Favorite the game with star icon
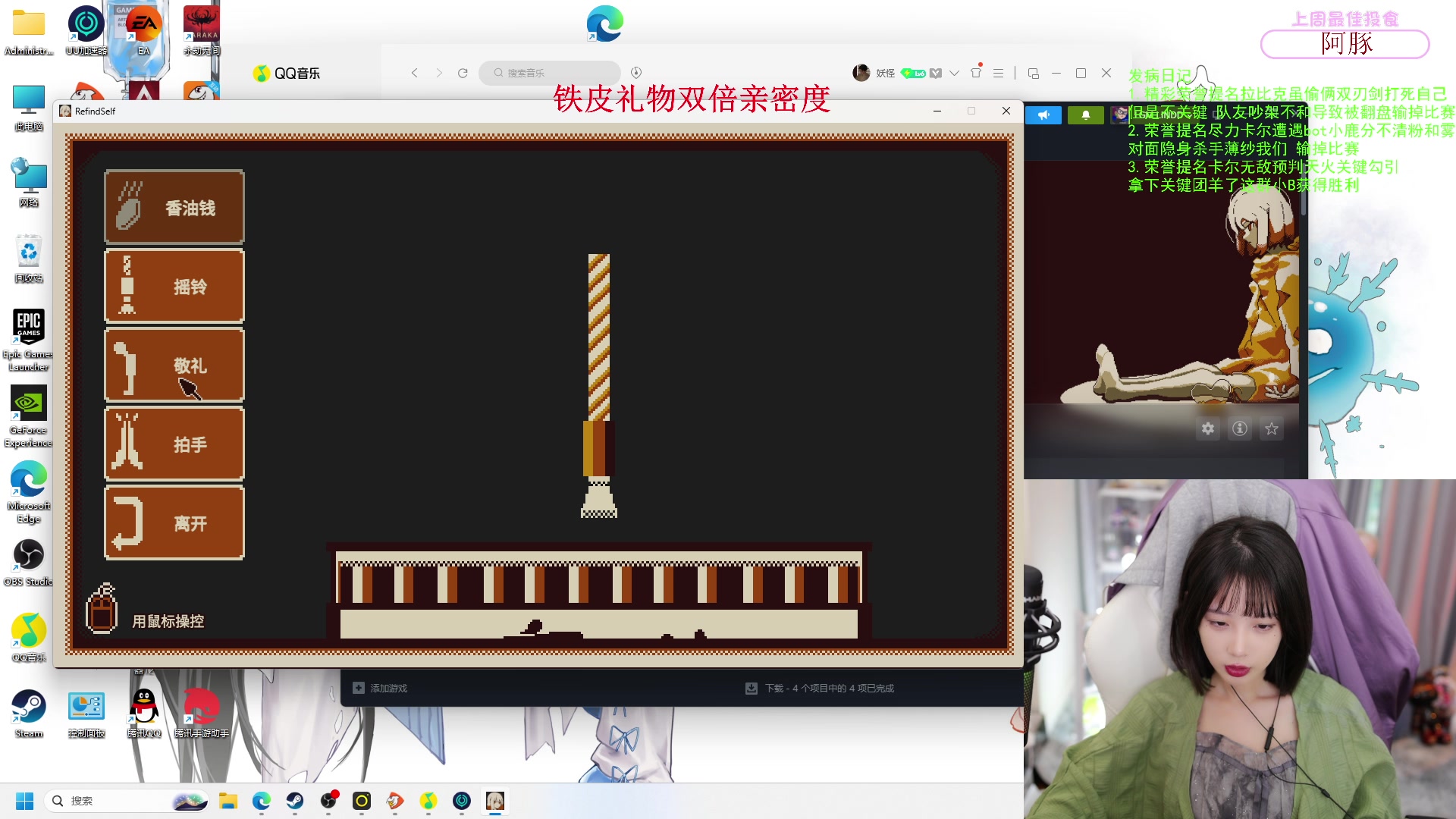The height and width of the screenshot is (819, 1456). 1272,428
